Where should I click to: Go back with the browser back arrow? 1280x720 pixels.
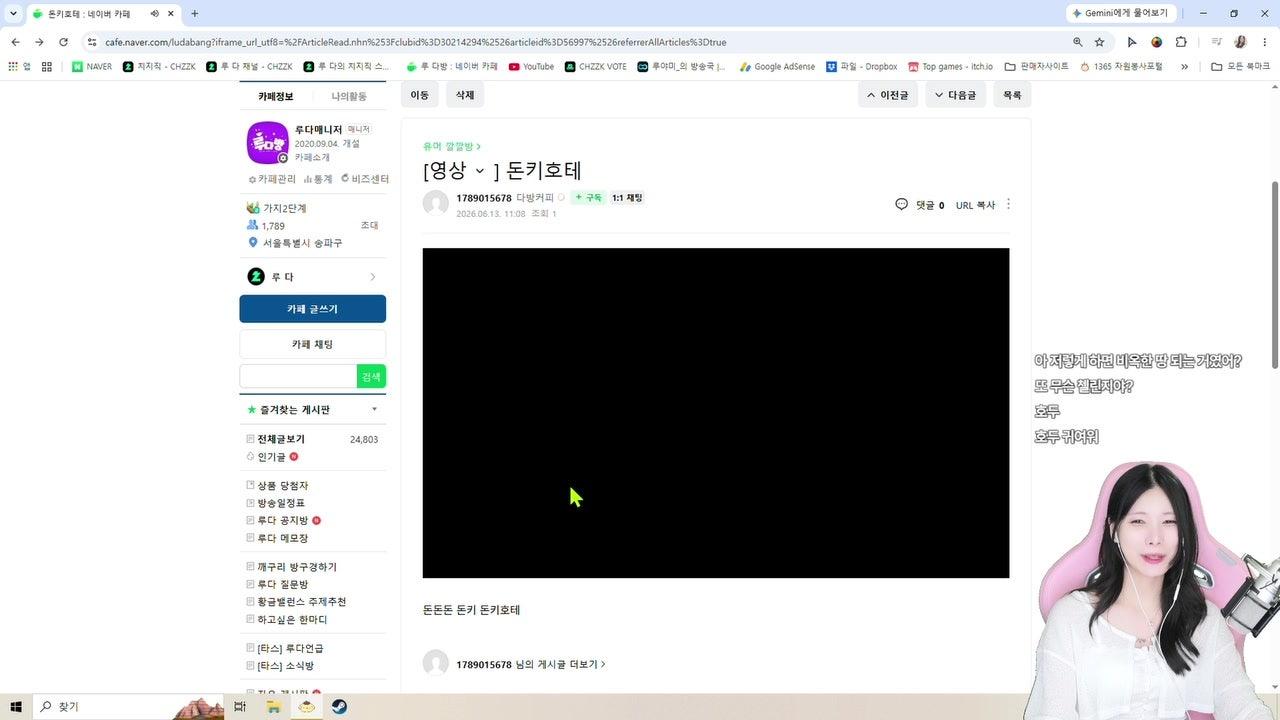click(x=15, y=42)
